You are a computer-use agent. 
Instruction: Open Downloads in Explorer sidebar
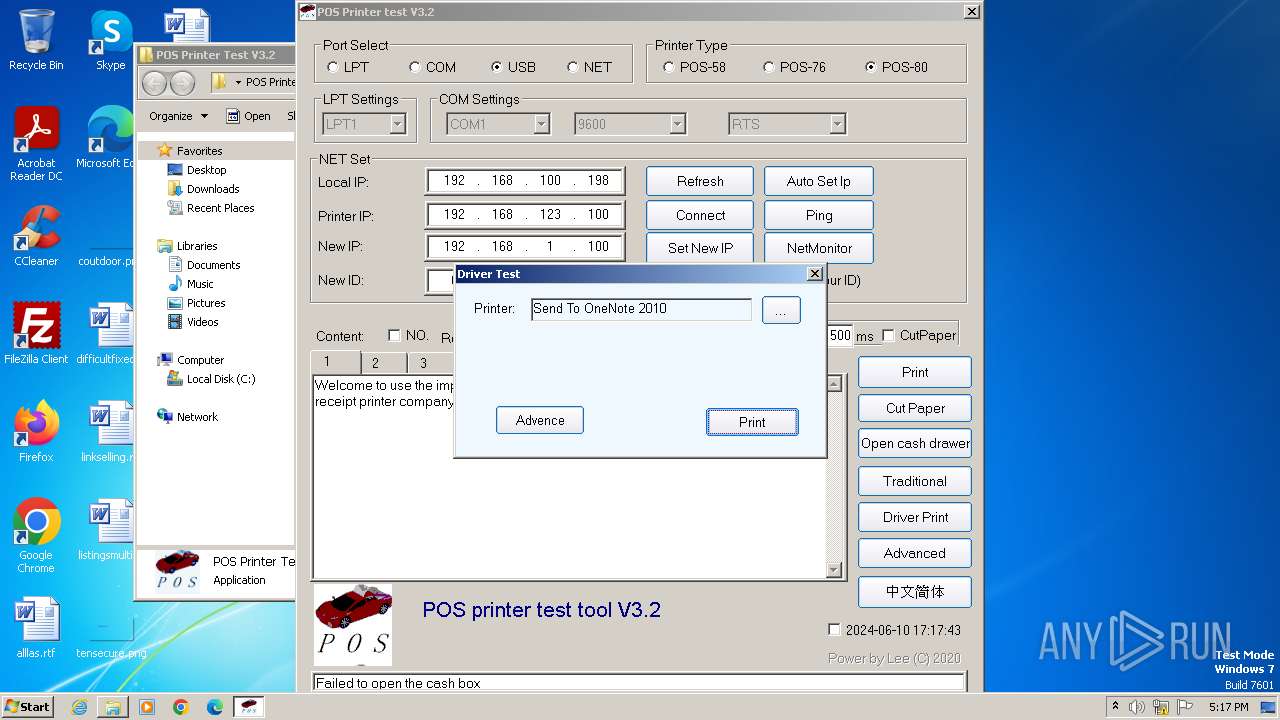[212, 189]
